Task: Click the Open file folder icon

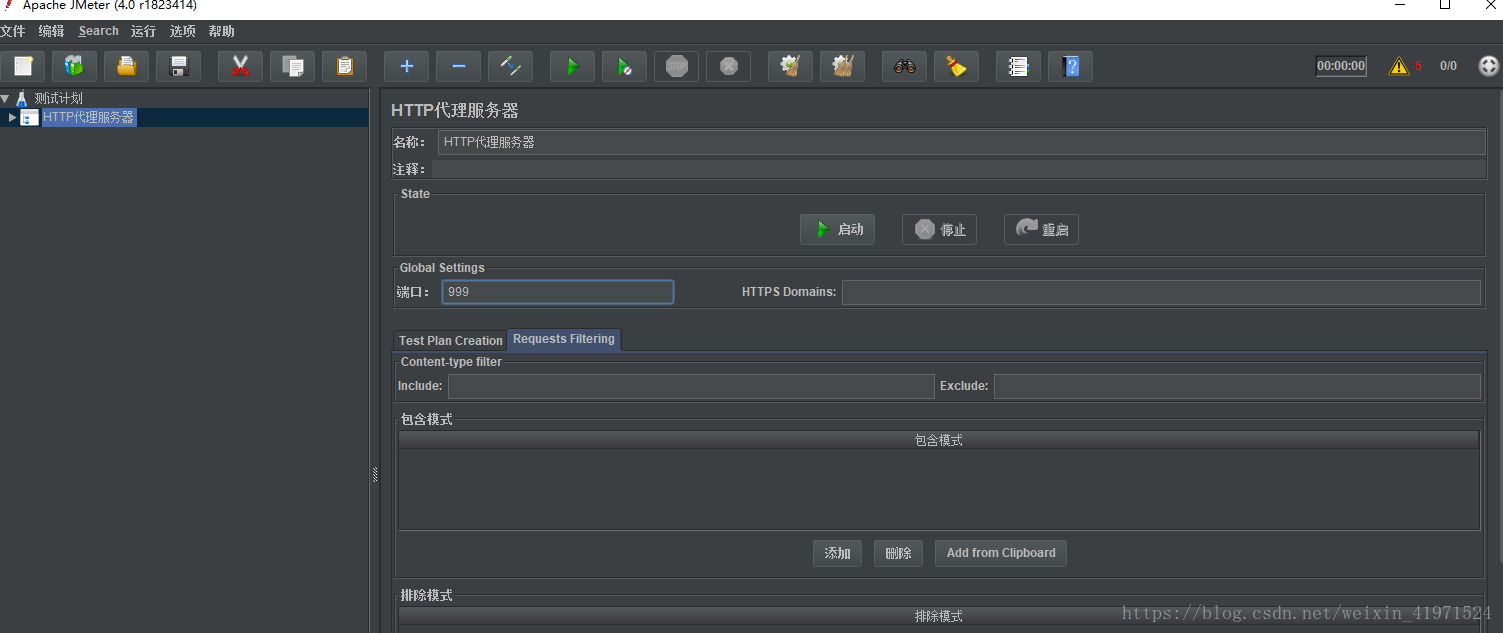Action: (127, 67)
